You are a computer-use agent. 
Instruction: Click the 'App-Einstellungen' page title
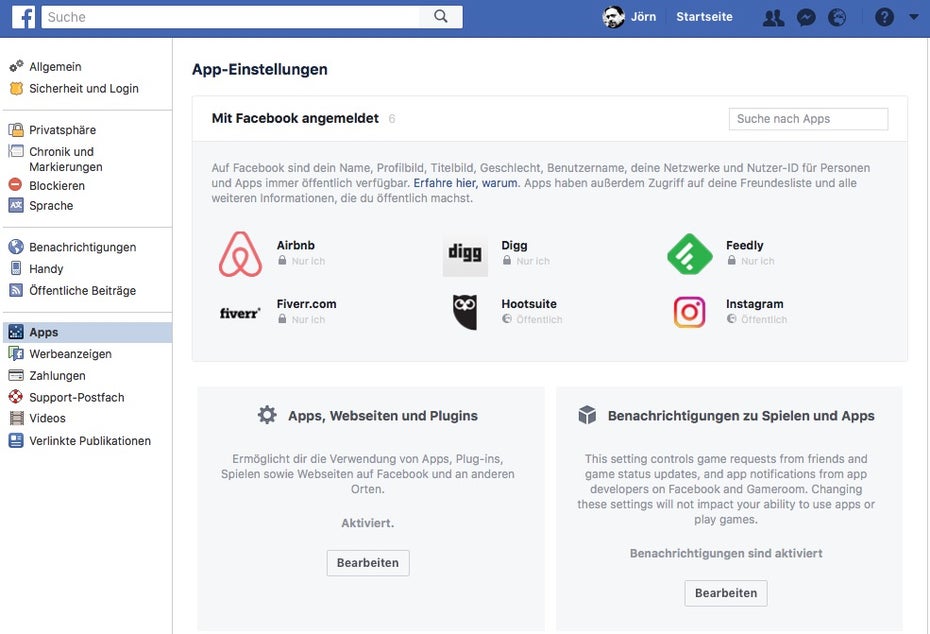coord(260,69)
